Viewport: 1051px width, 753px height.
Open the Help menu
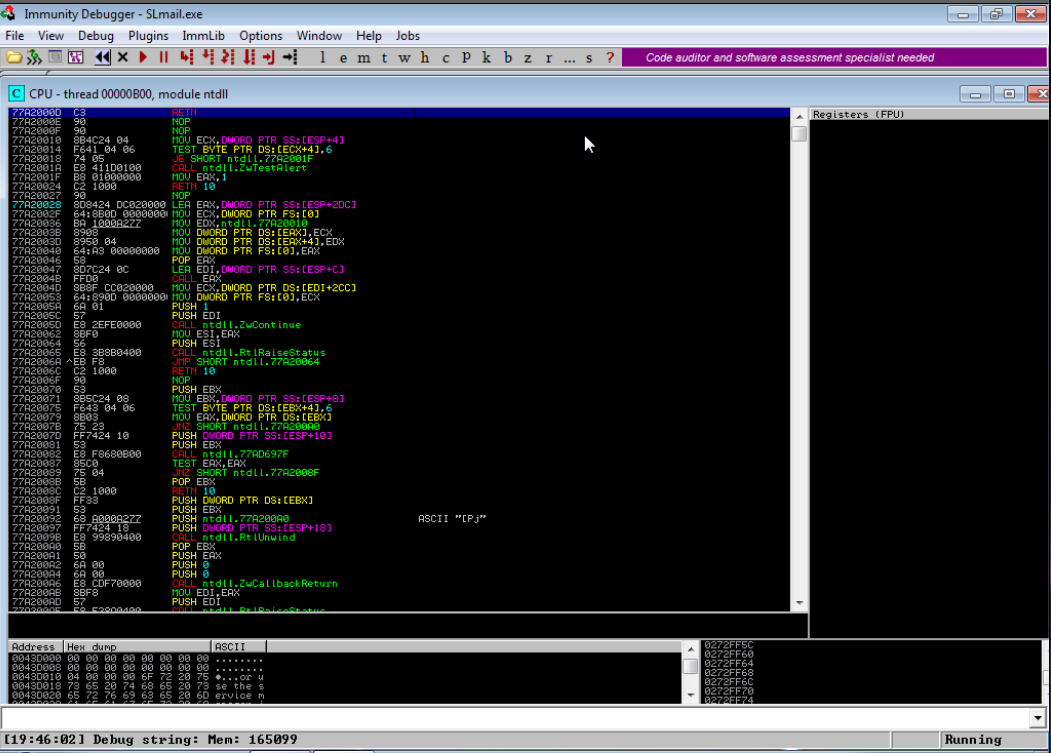point(369,36)
